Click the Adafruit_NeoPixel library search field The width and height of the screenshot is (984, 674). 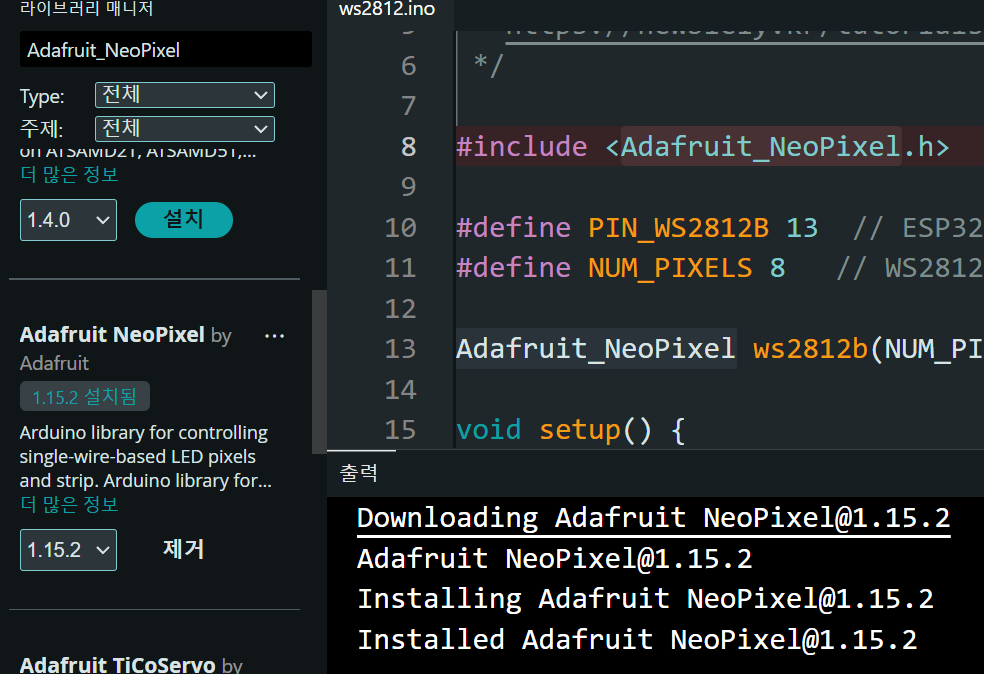click(x=166, y=50)
